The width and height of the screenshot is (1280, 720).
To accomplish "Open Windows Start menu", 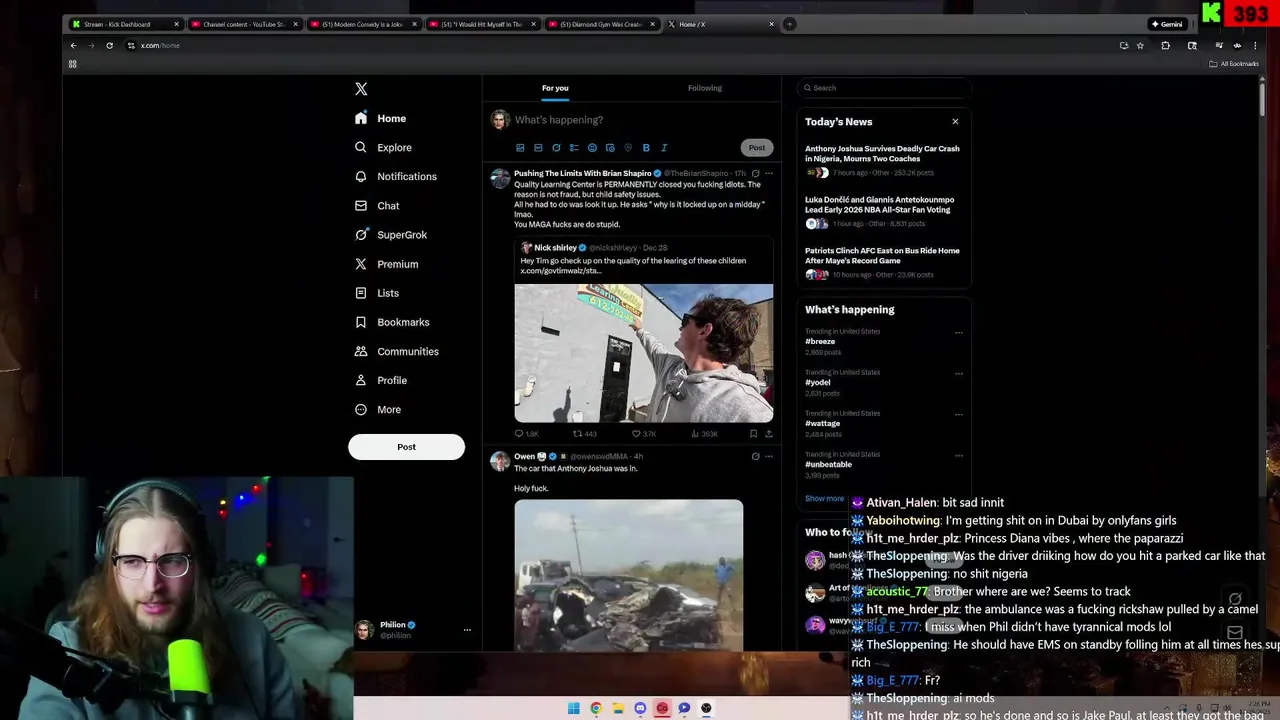I will tap(574, 708).
